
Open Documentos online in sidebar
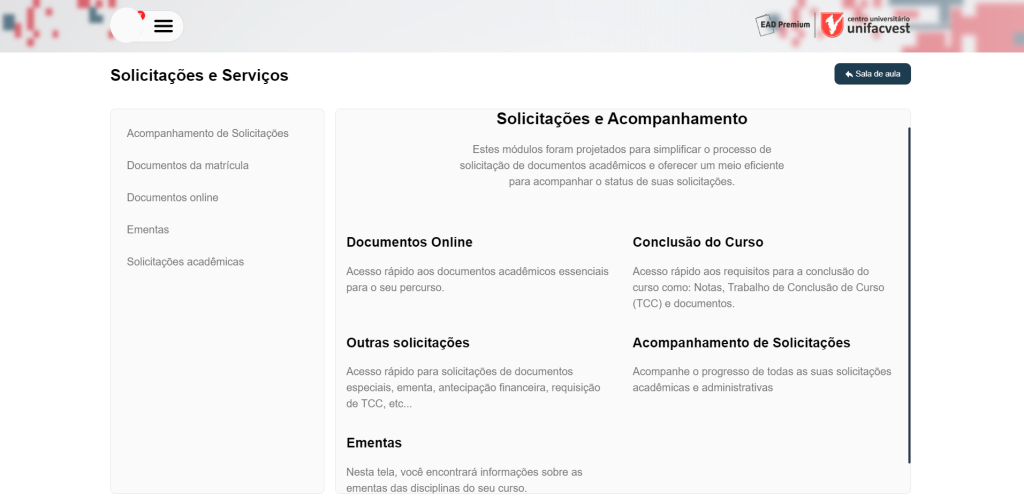click(172, 197)
